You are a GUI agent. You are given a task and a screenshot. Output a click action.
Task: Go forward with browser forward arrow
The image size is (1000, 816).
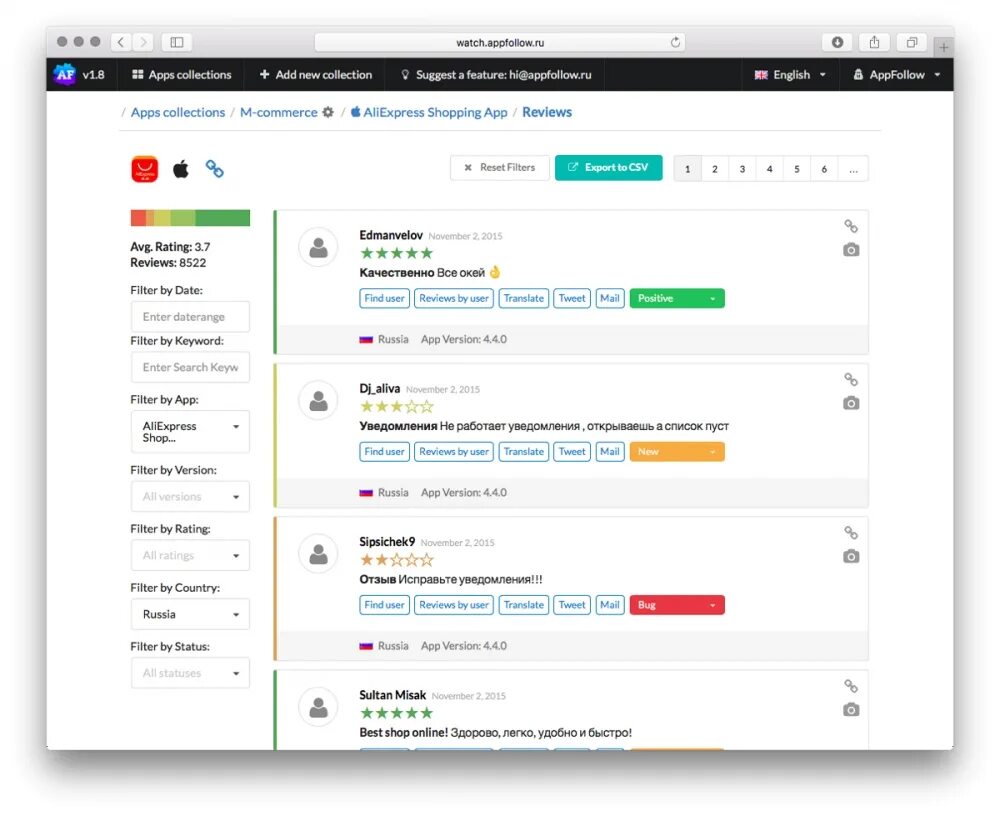pyautogui.click(x=143, y=42)
